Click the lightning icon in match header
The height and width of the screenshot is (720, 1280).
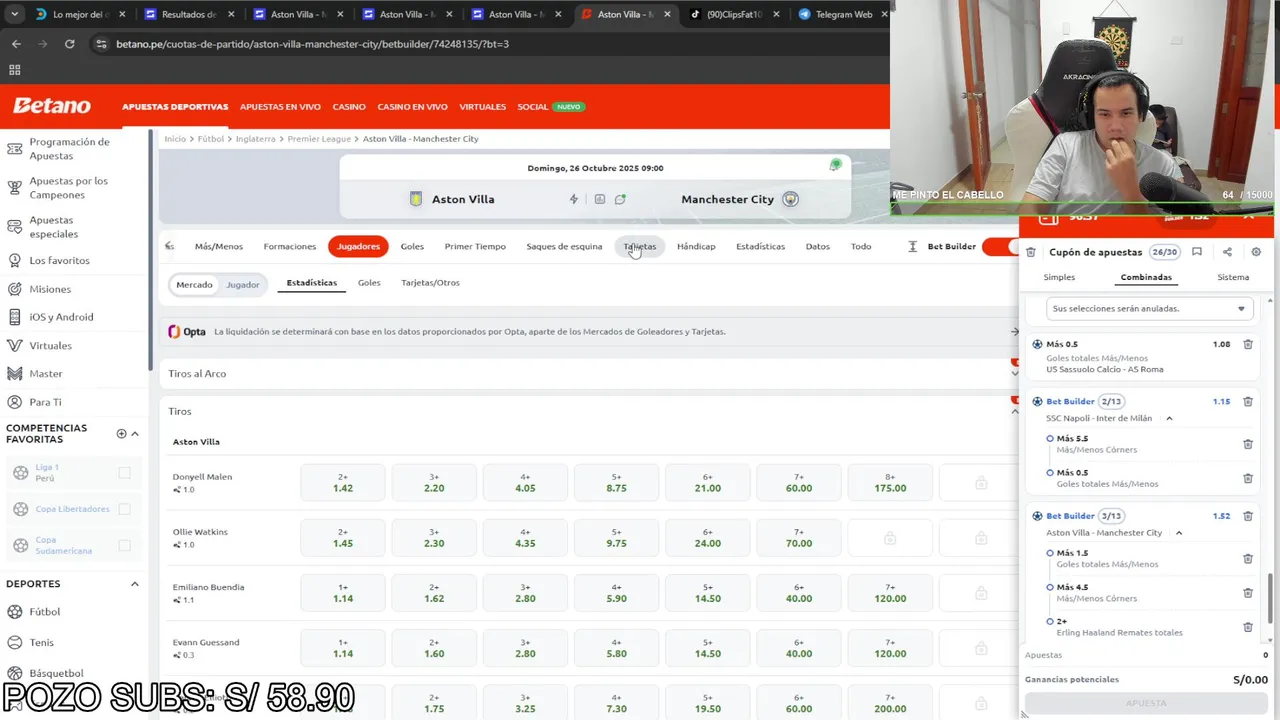coord(574,199)
